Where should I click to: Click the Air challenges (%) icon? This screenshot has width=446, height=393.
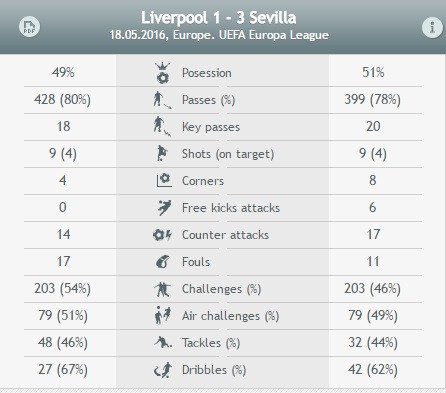[163, 316]
